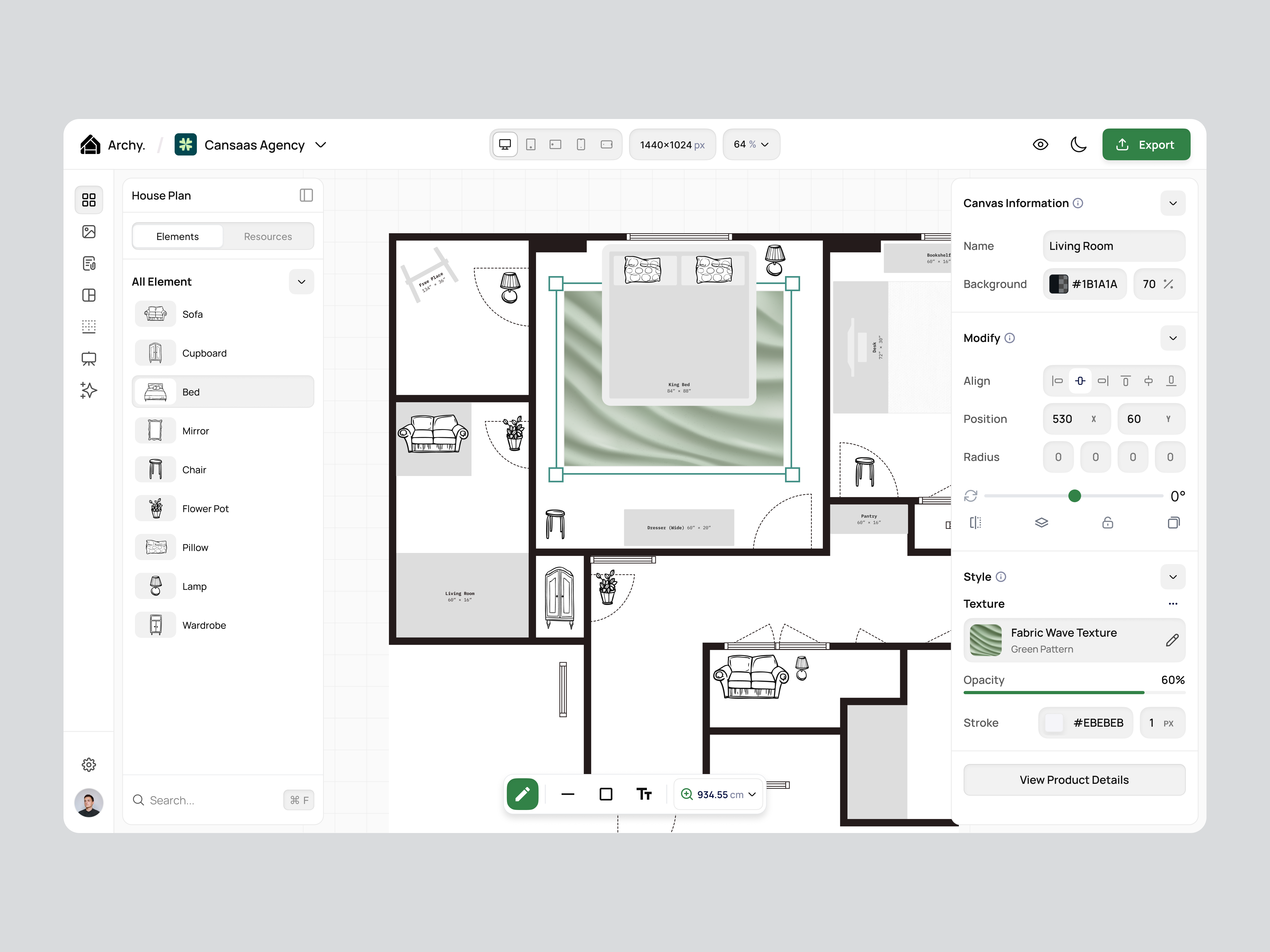1270x952 pixels.
Task: Switch to the Resources tab
Action: click(267, 236)
